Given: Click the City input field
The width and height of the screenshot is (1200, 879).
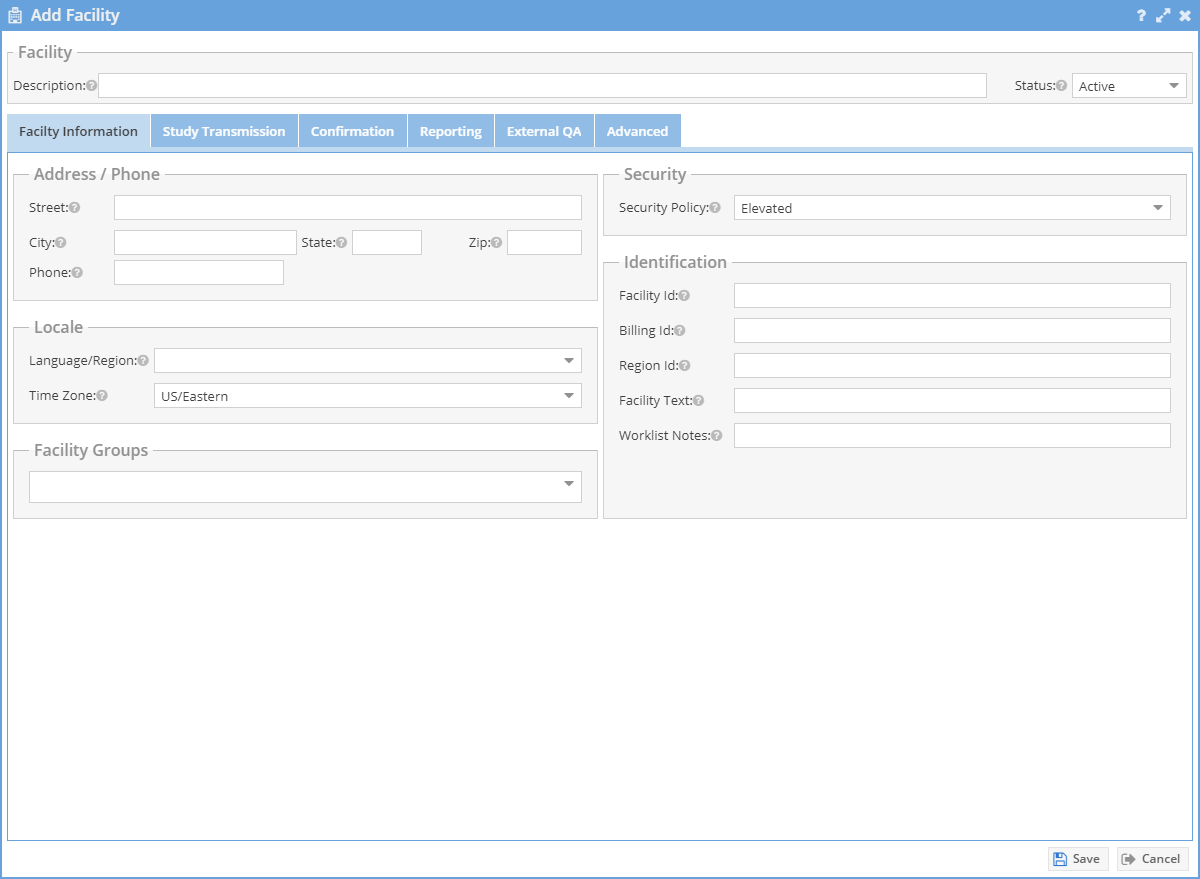Looking at the screenshot, I should tap(205, 243).
